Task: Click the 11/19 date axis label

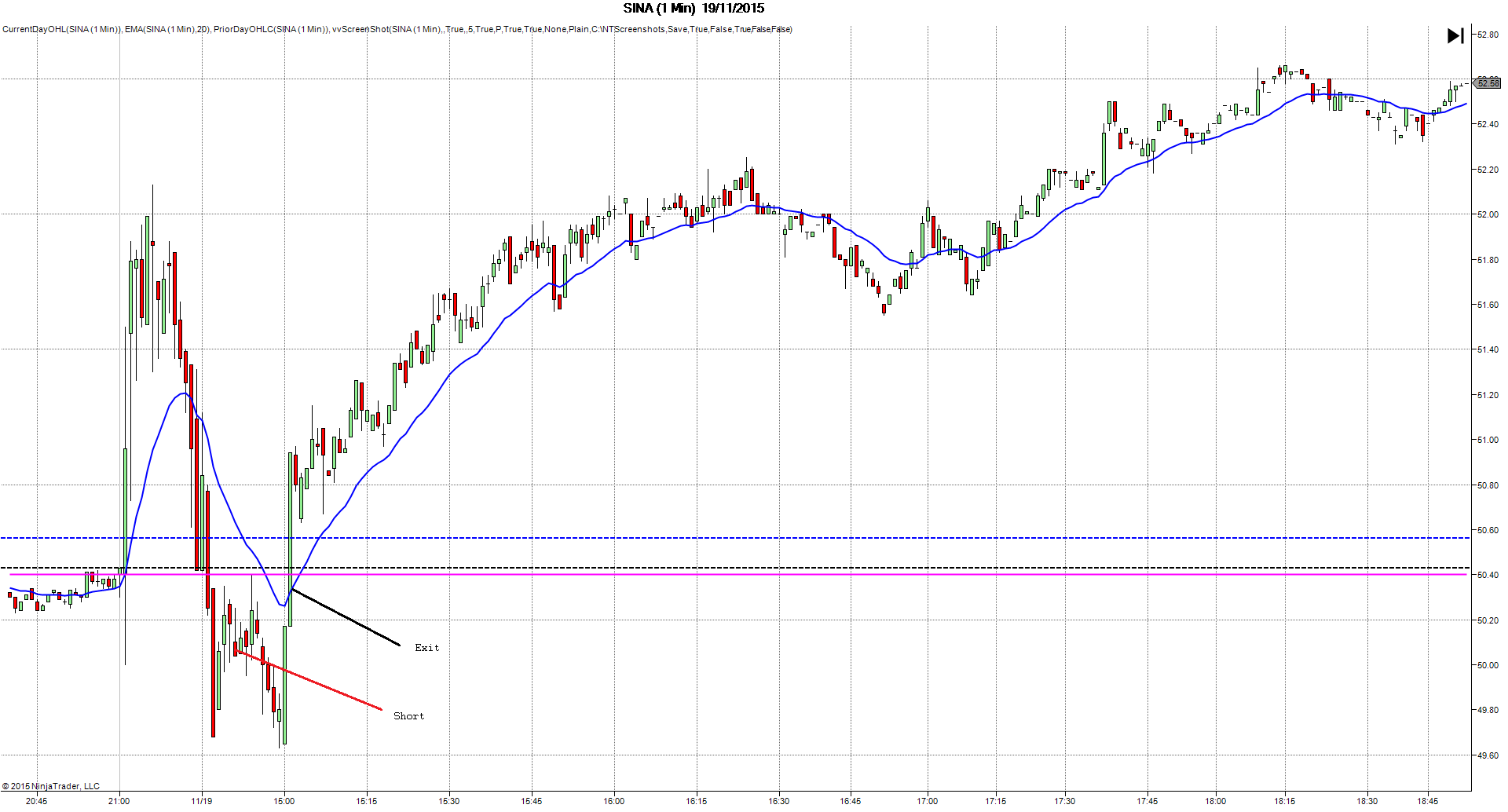Action: pos(202,801)
